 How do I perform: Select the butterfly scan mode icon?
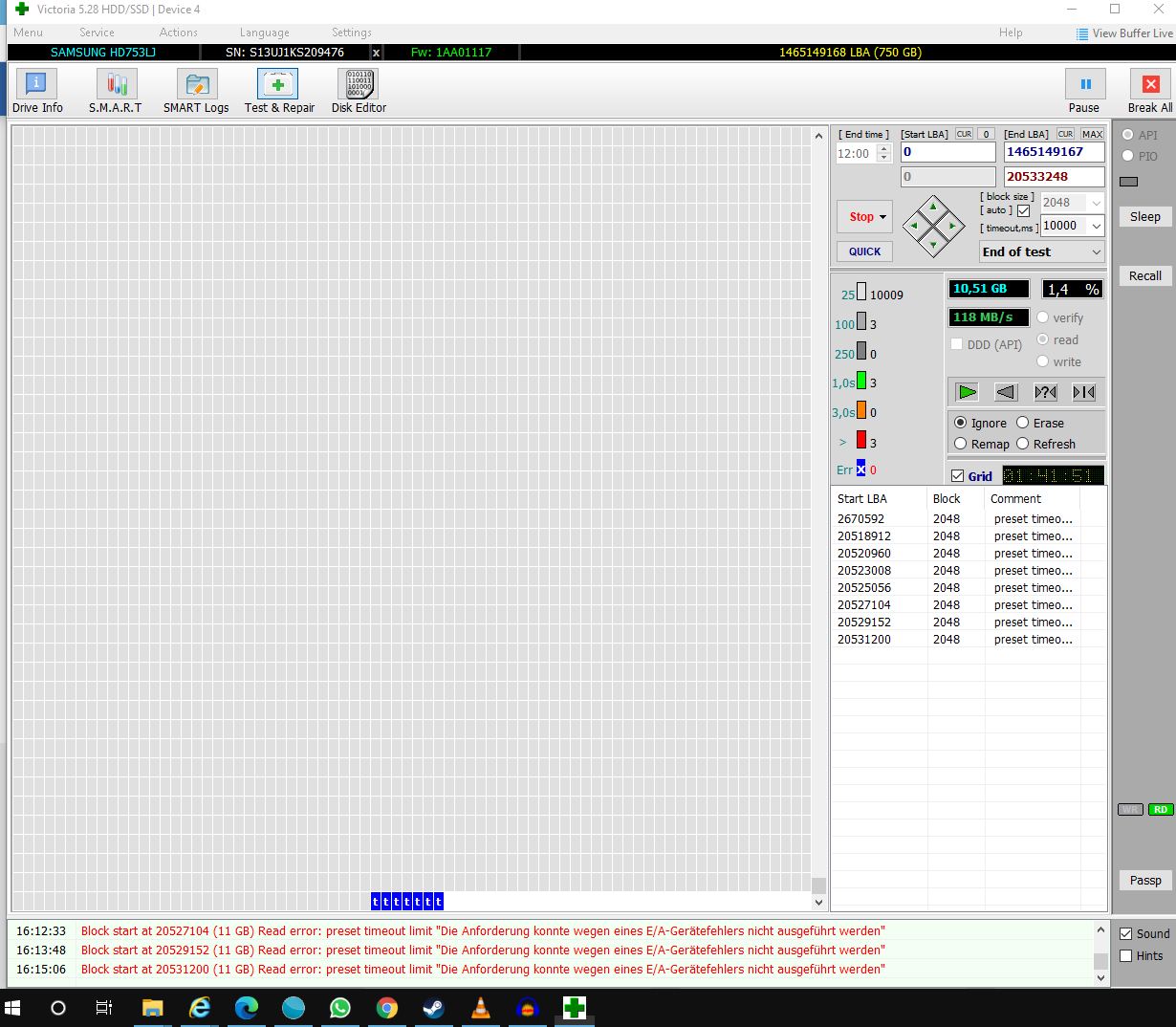1084,392
